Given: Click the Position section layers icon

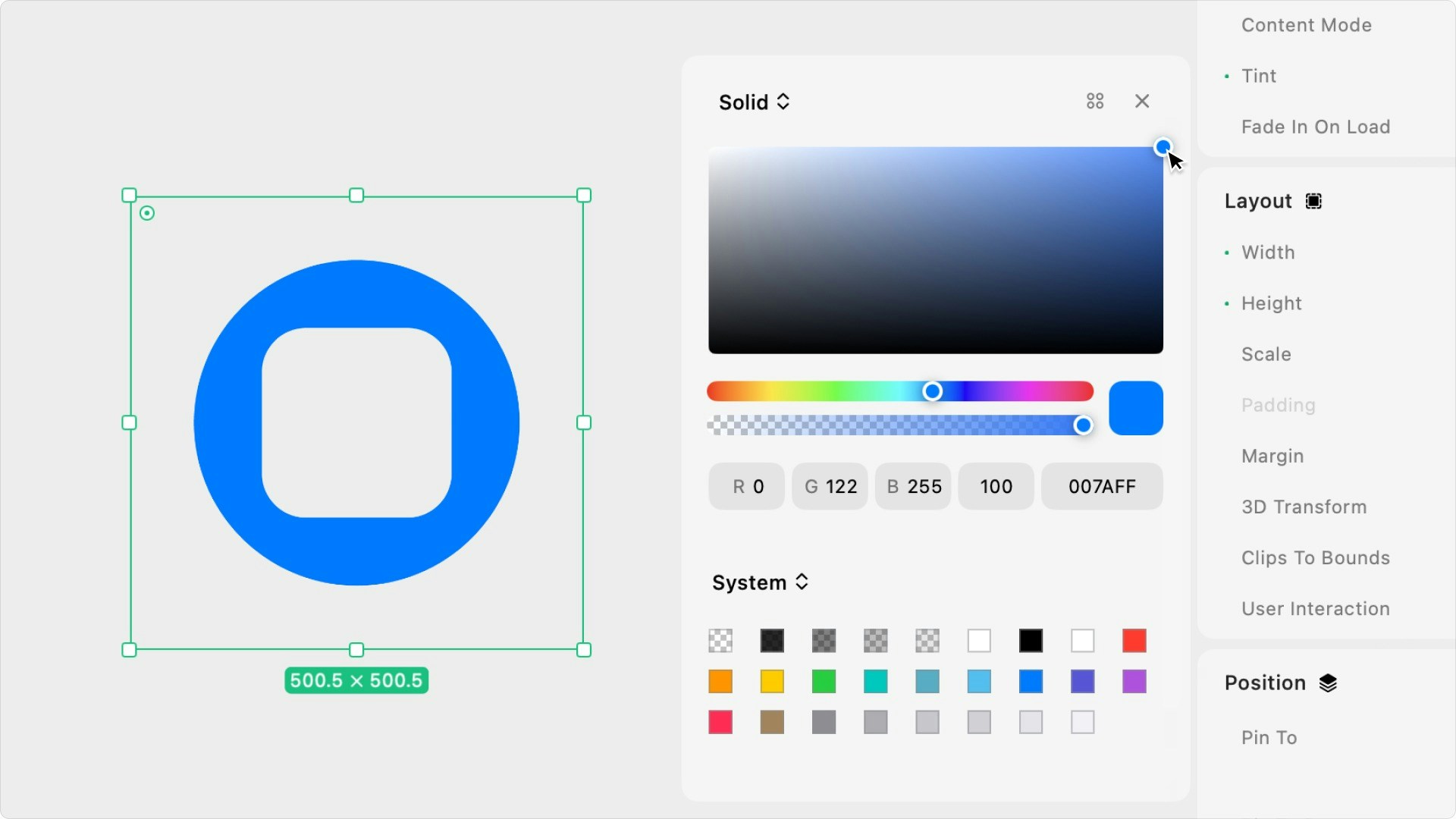Looking at the screenshot, I should (1328, 683).
